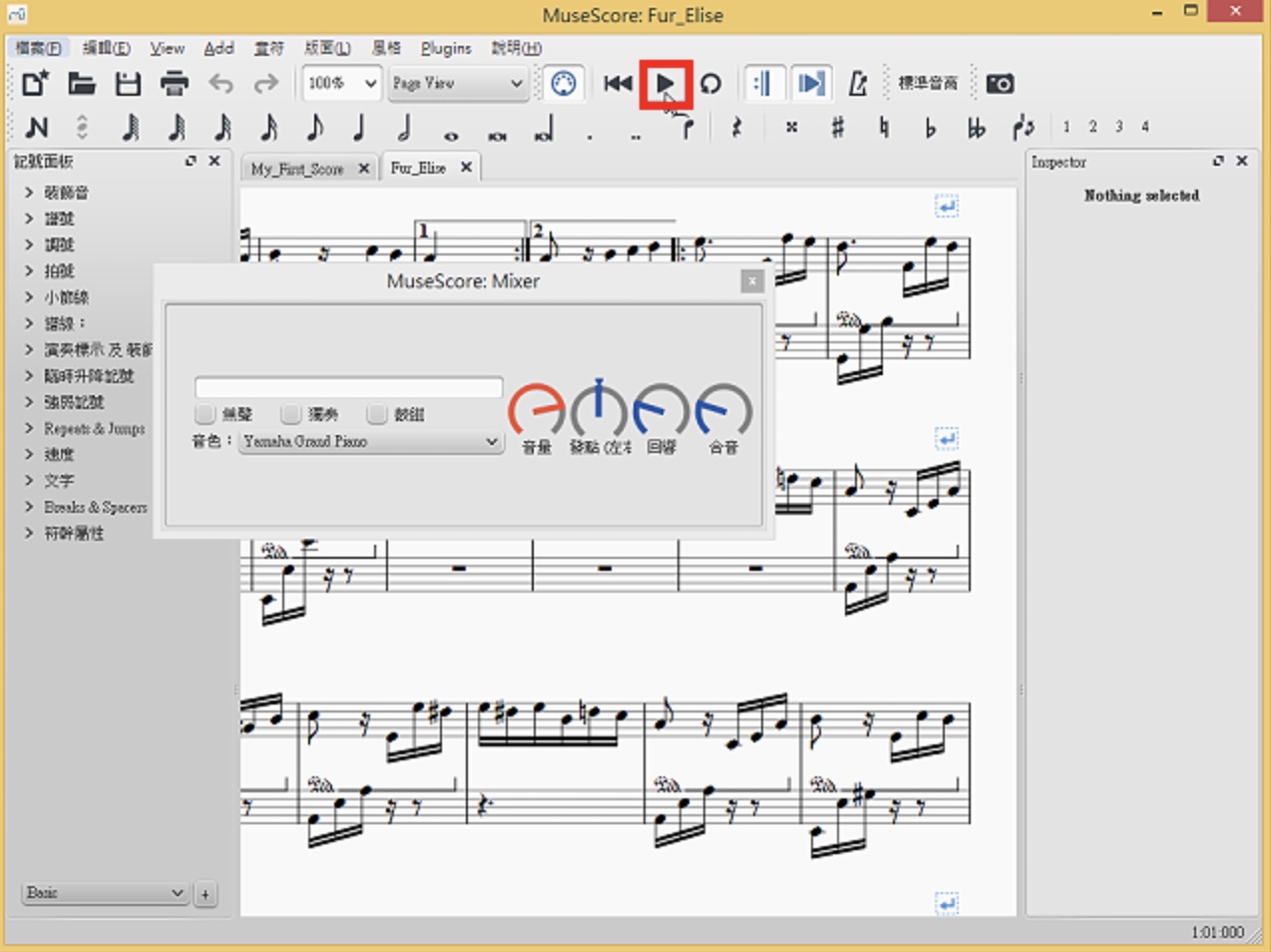Select voice 1 button
The height and width of the screenshot is (952, 1271).
coord(1065,127)
